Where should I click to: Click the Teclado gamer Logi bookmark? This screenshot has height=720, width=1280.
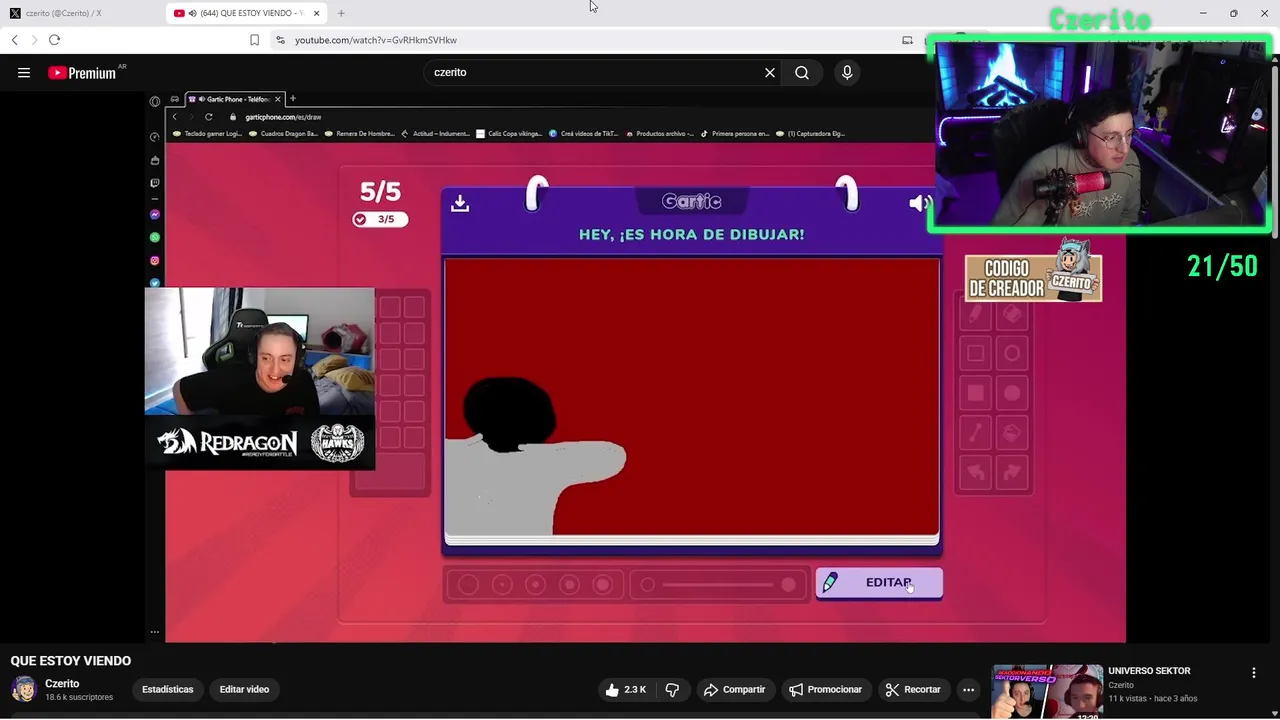[208, 133]
